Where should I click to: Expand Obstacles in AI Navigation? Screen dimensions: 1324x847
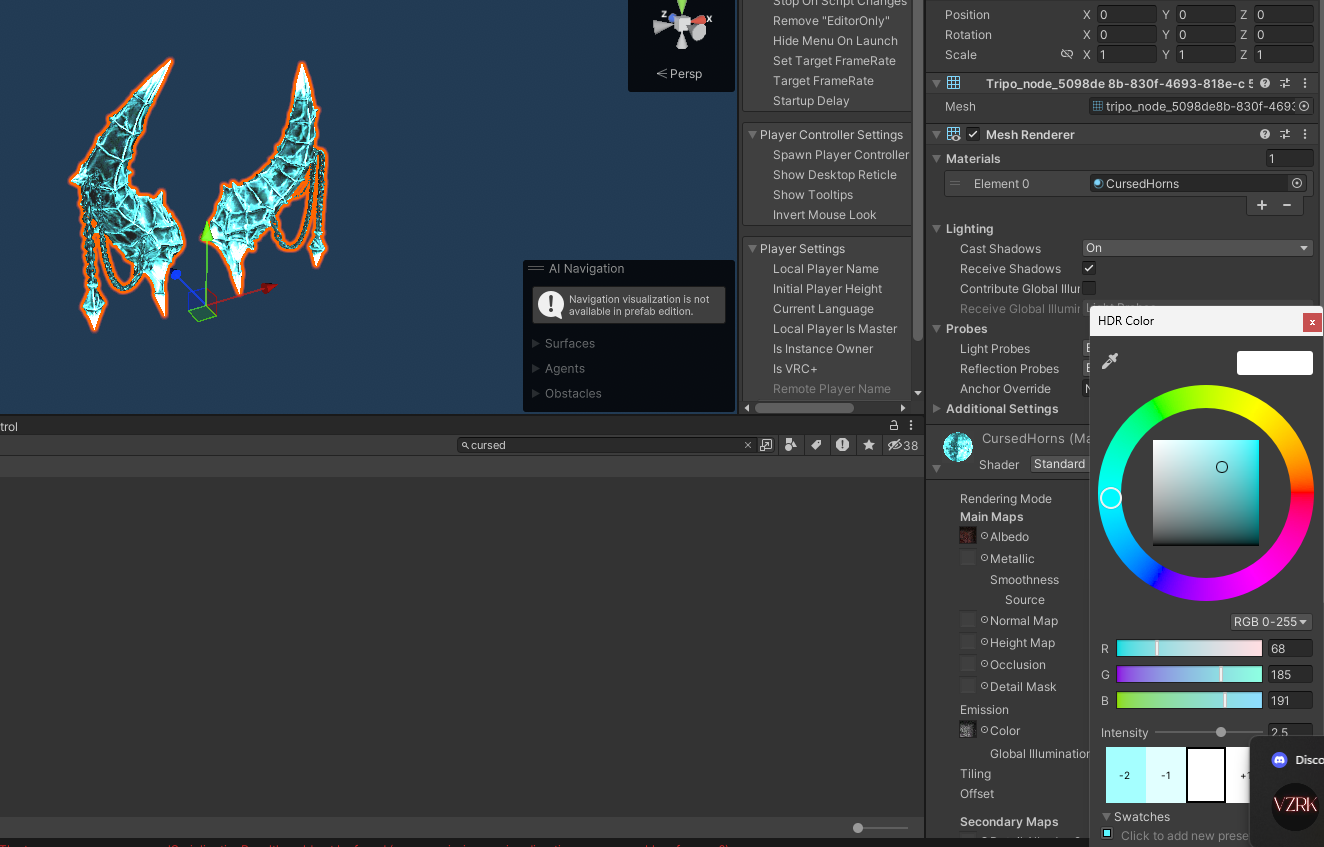pyautogui.click(x=536, y=393)
